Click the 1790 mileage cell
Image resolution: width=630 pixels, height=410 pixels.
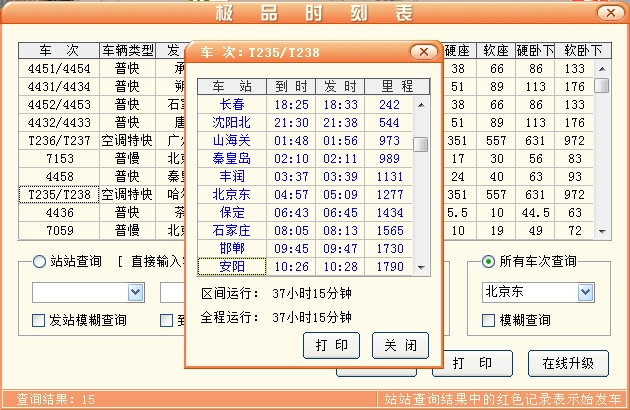point(389,266)
